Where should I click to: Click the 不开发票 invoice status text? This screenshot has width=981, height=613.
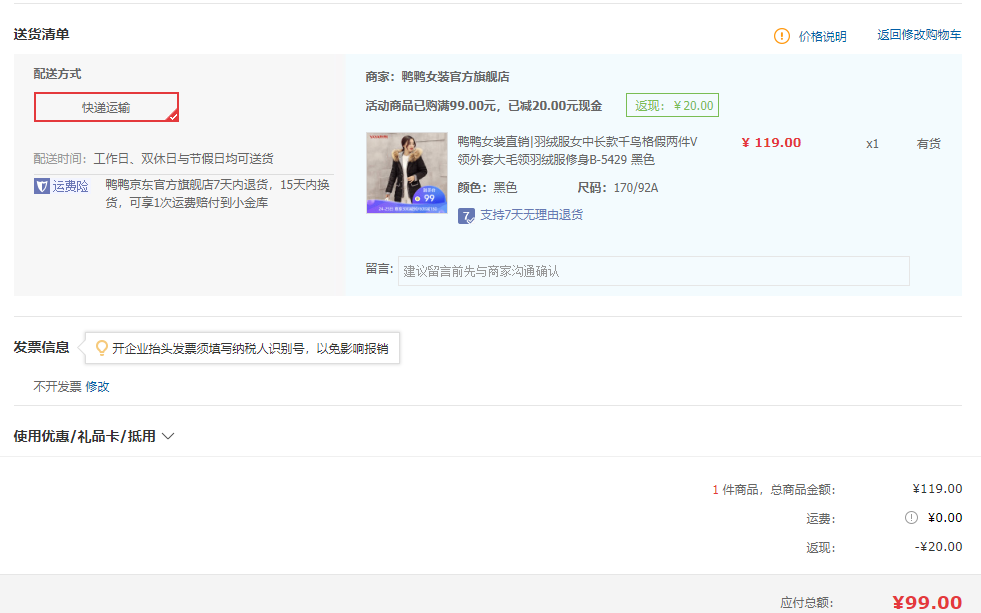58,387
